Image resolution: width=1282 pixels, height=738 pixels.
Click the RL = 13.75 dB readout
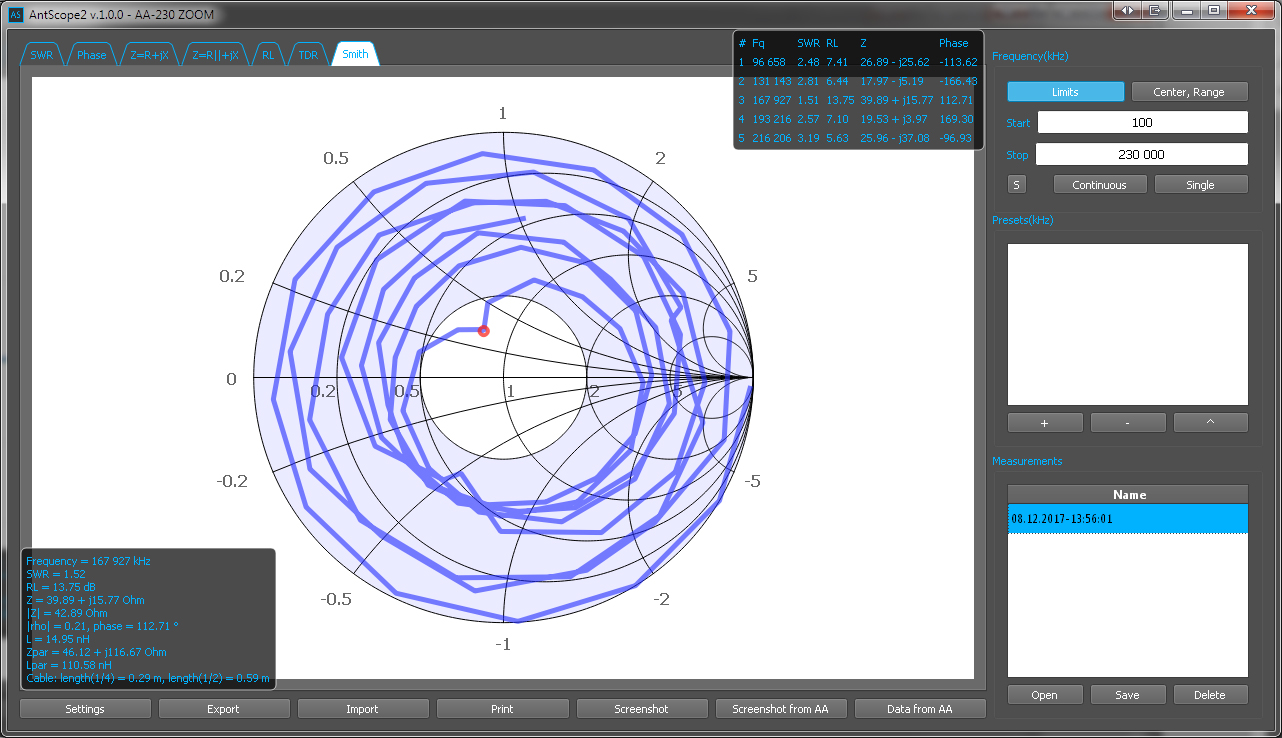61,588
